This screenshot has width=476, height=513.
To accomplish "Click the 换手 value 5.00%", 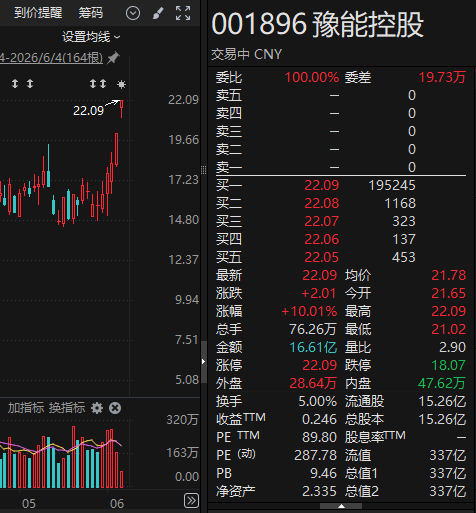I will click(x=317, y=401).
